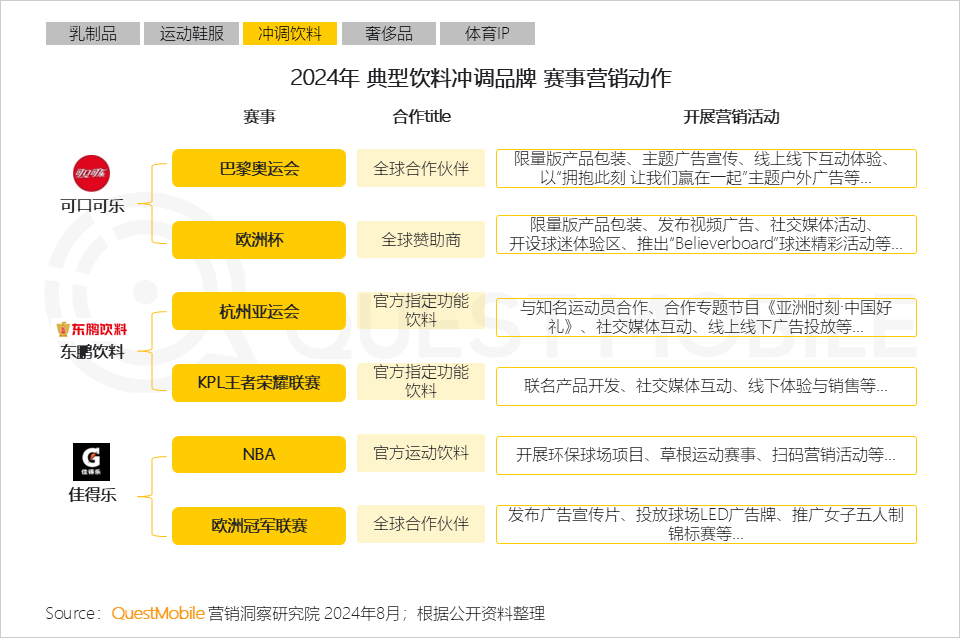The width and height of the screenshot is (960, 638).
Task: Click 官方指定功能饮料 next to KPL王者荣耀联赛
Action: pos(421,381)
